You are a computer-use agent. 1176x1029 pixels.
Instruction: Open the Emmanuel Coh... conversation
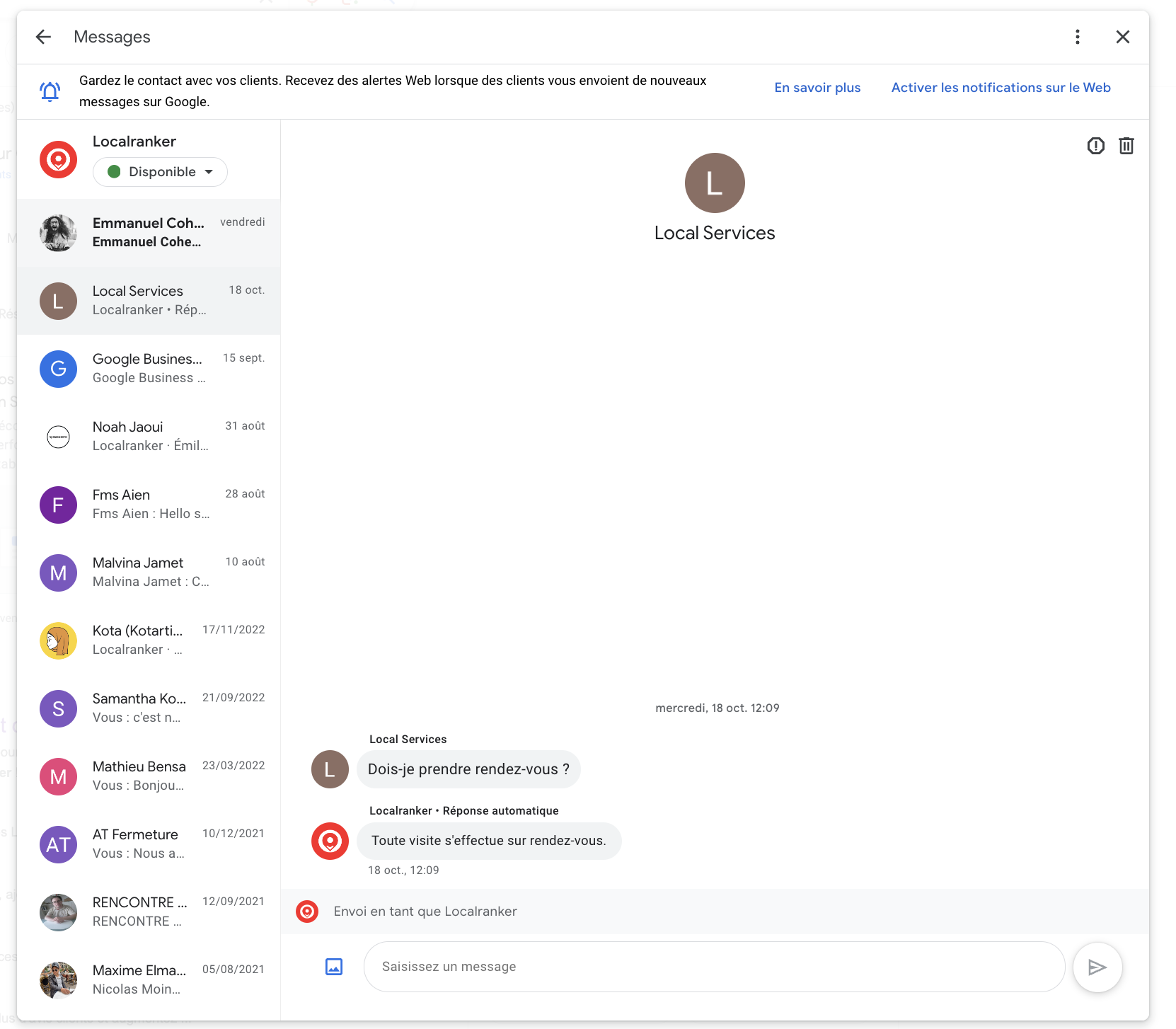pyautogui.click(x=149, y=233)
